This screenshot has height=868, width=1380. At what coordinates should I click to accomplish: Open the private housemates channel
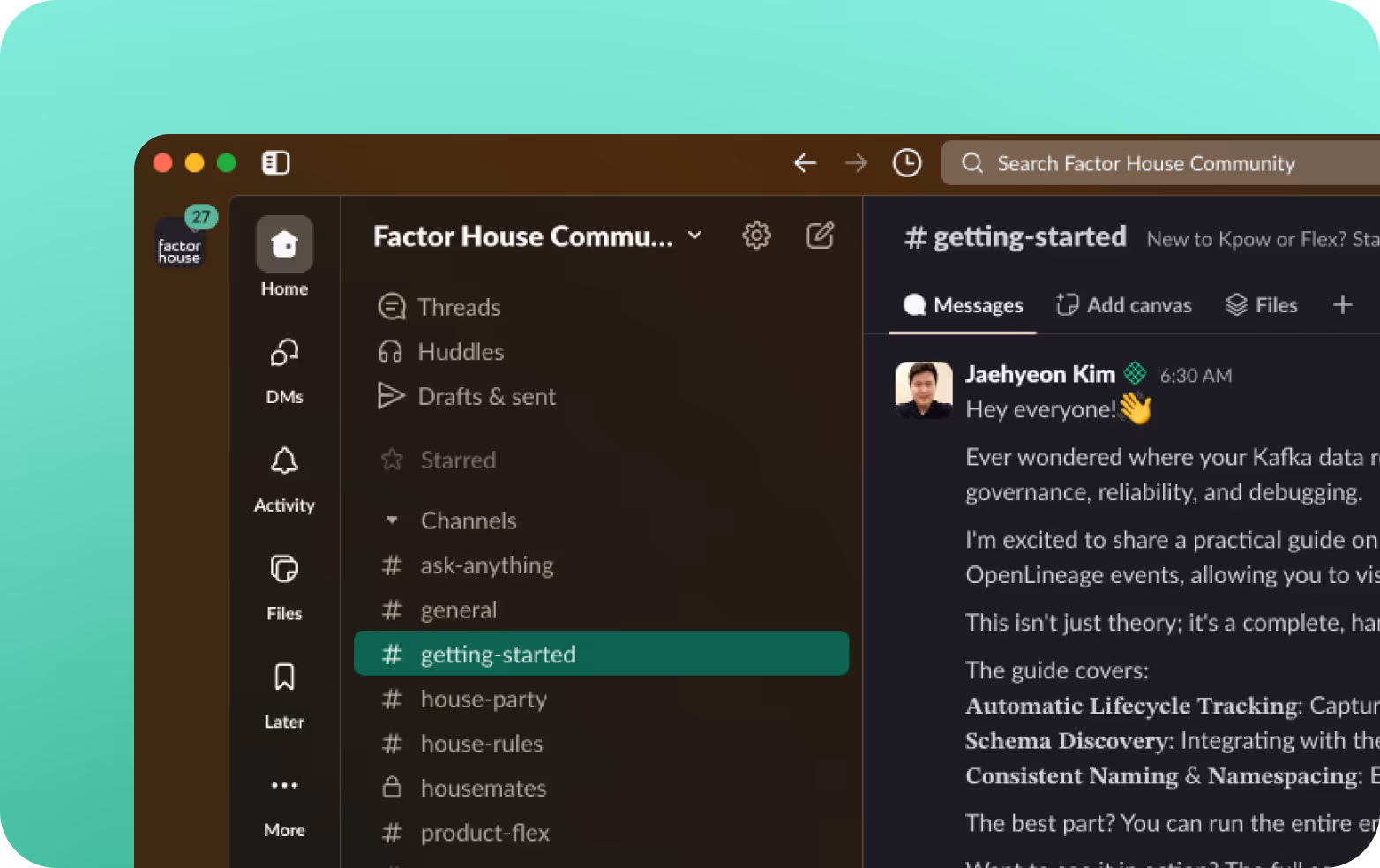click(x=601, y=788)
